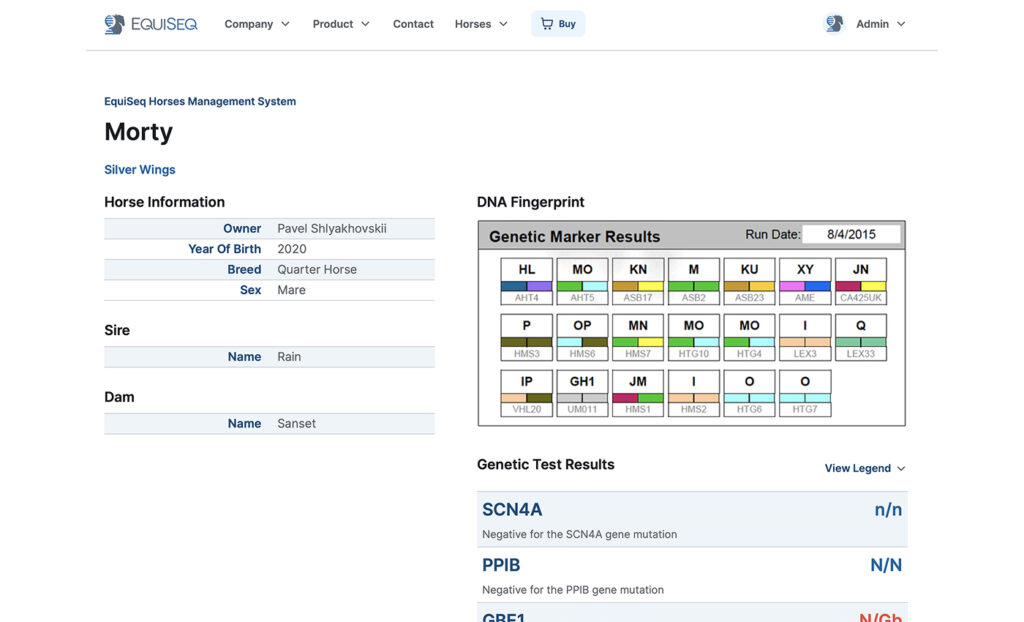The image size is (1024, 622).
Task: Click owner name Pavel Shlyakhovskii
Action: pyautogui.click(x=332, y=229)
